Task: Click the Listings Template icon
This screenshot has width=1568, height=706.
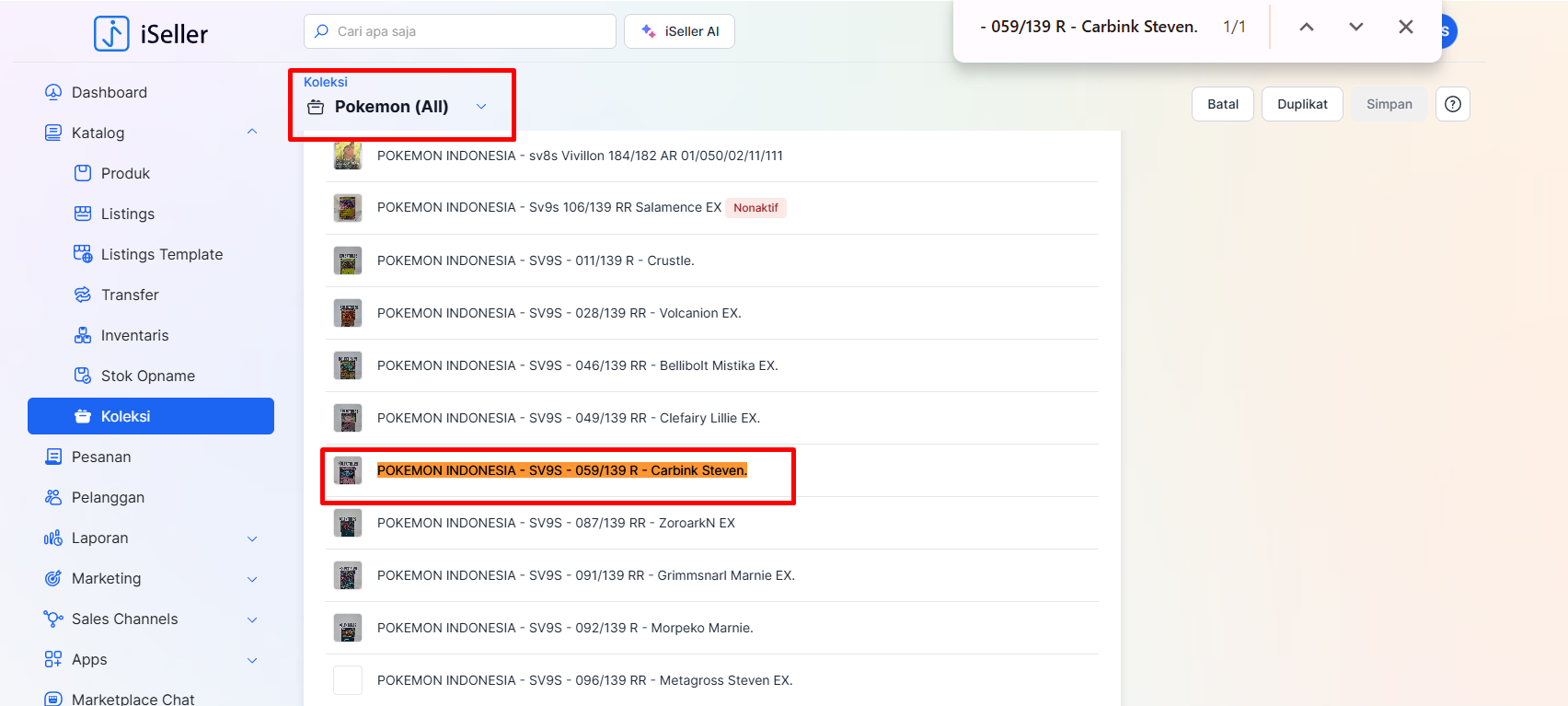Action: pos(83,254)
